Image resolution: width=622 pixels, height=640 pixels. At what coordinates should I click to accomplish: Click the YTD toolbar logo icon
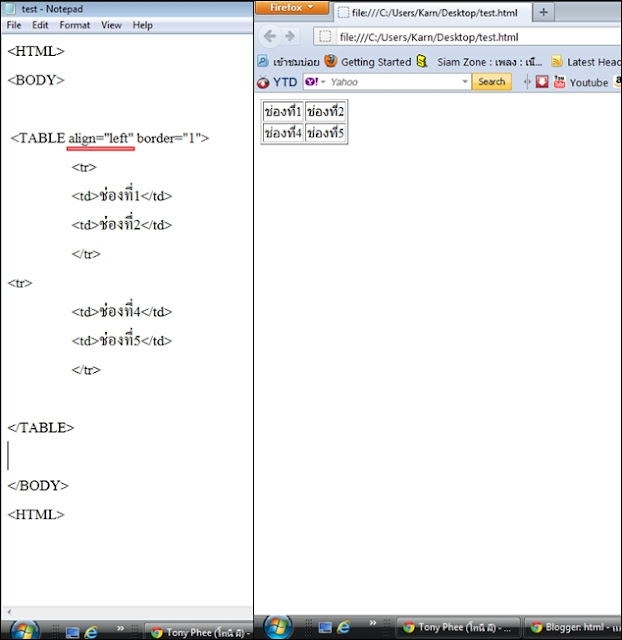[263, 82]
